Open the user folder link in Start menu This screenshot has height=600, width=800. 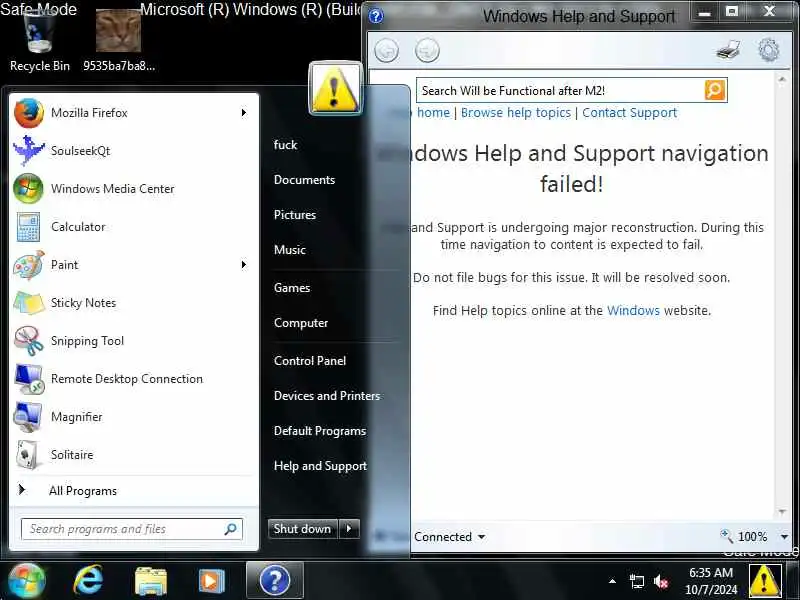[285, 145]
